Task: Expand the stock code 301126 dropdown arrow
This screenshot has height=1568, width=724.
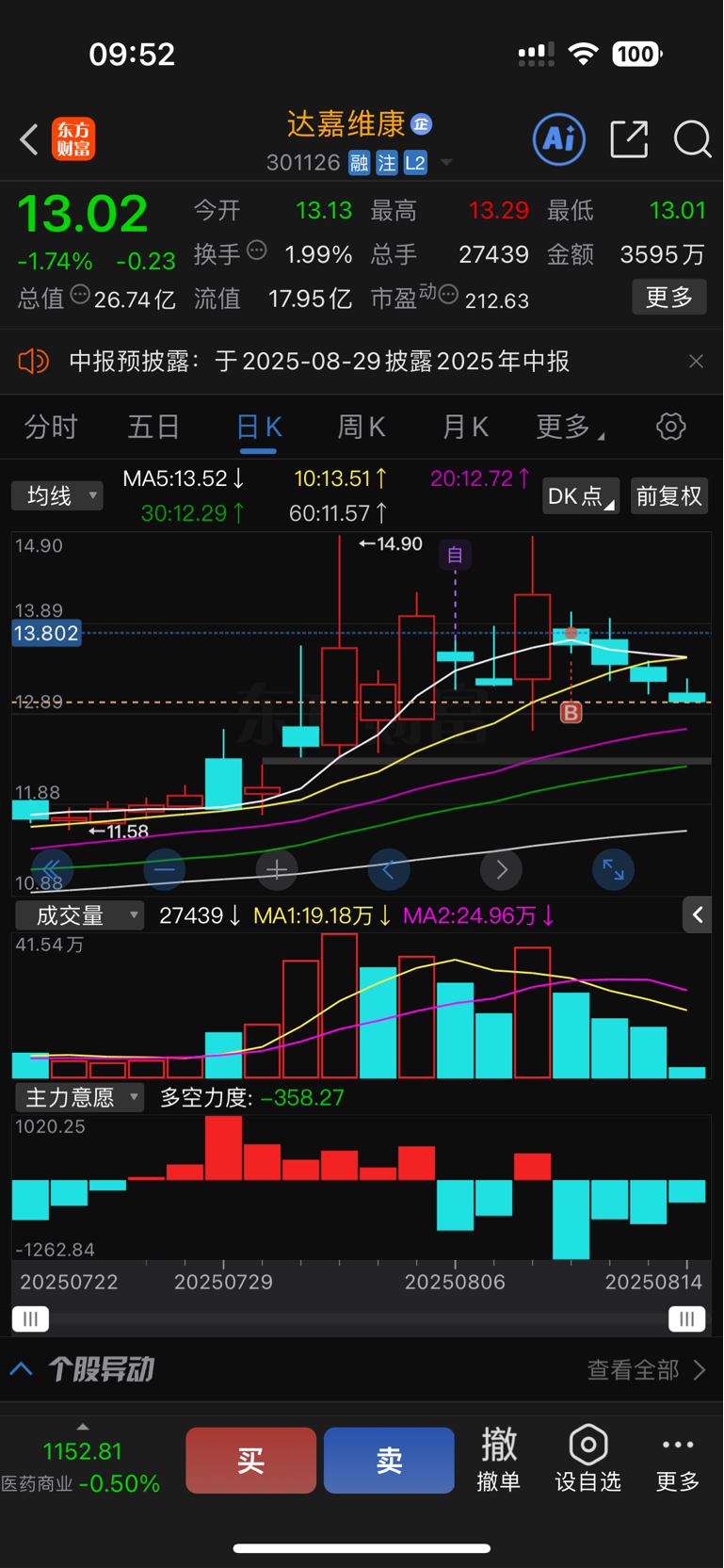Action: pos(446,163)
